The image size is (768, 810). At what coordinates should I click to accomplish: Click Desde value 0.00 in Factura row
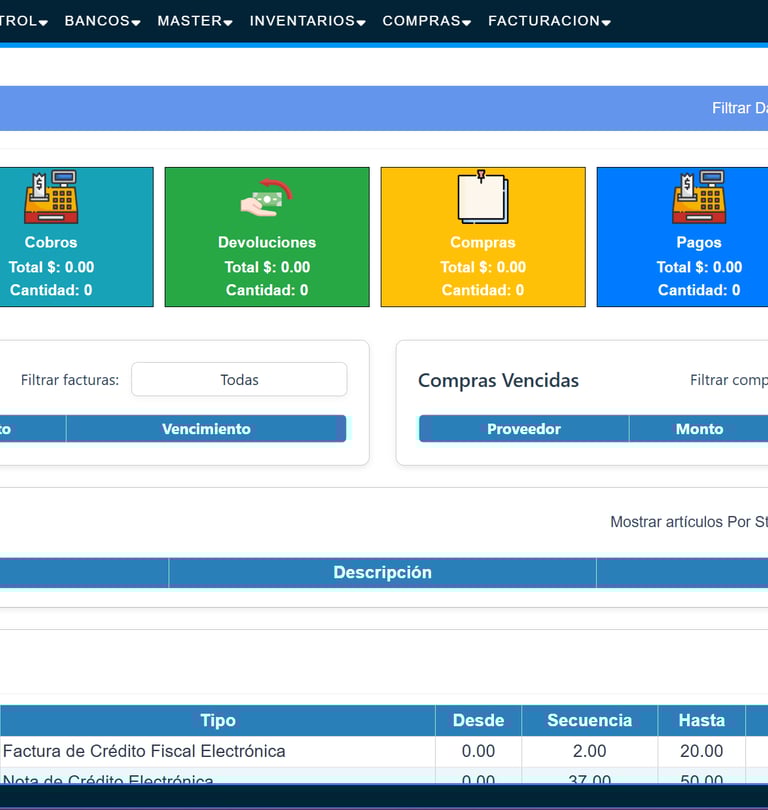478,751
